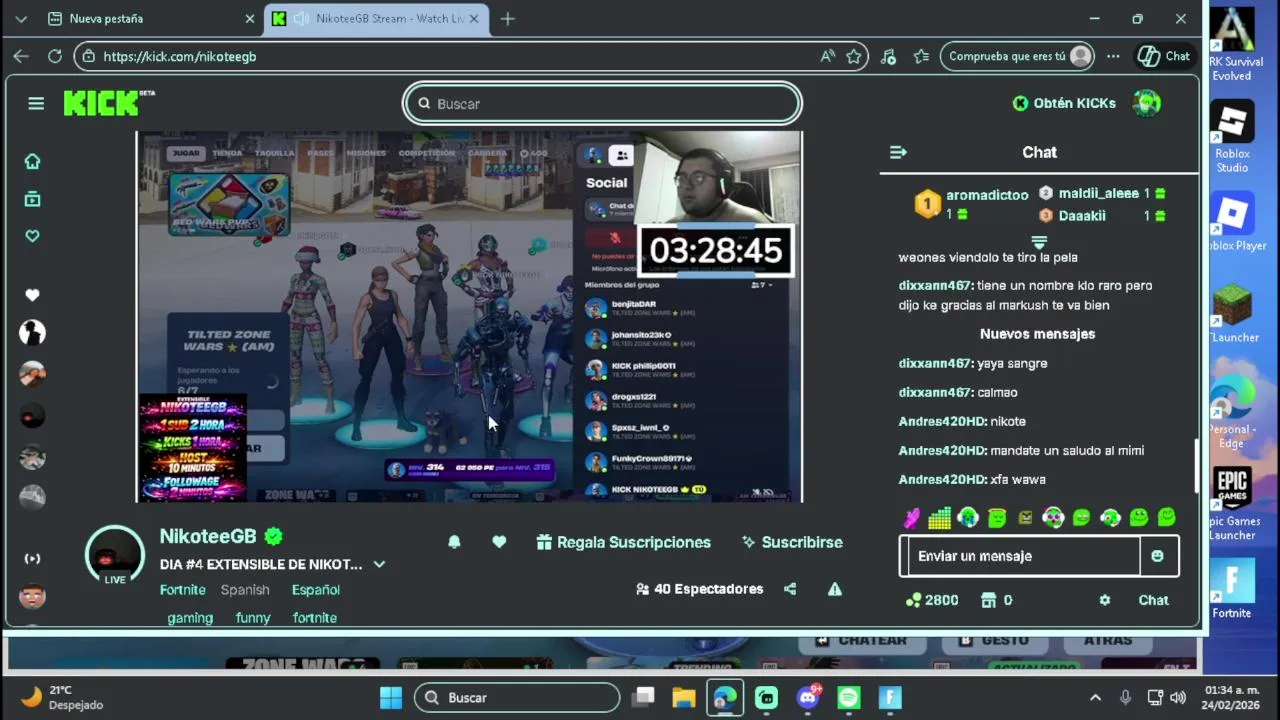1280x720 pixels.
Task: Open the brown cartoon face avatar in sidebar
Action: [x=32, y=596]
